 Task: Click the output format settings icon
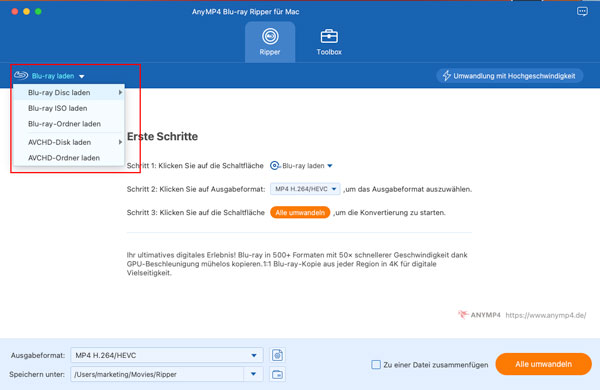277,355
